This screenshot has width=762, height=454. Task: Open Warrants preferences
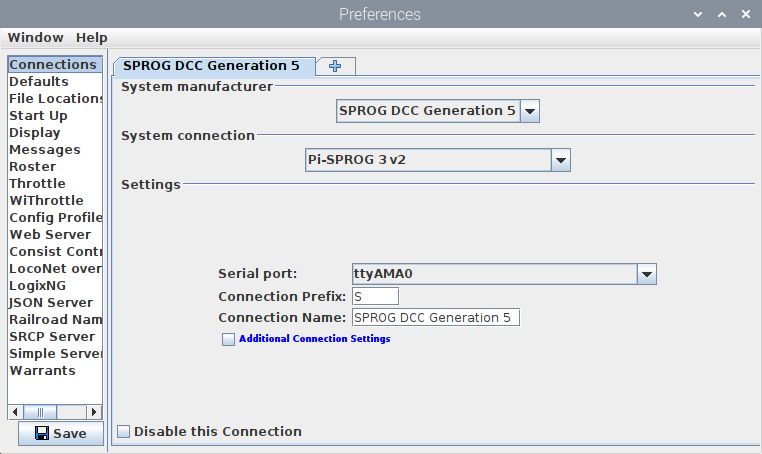coord(55,371)
